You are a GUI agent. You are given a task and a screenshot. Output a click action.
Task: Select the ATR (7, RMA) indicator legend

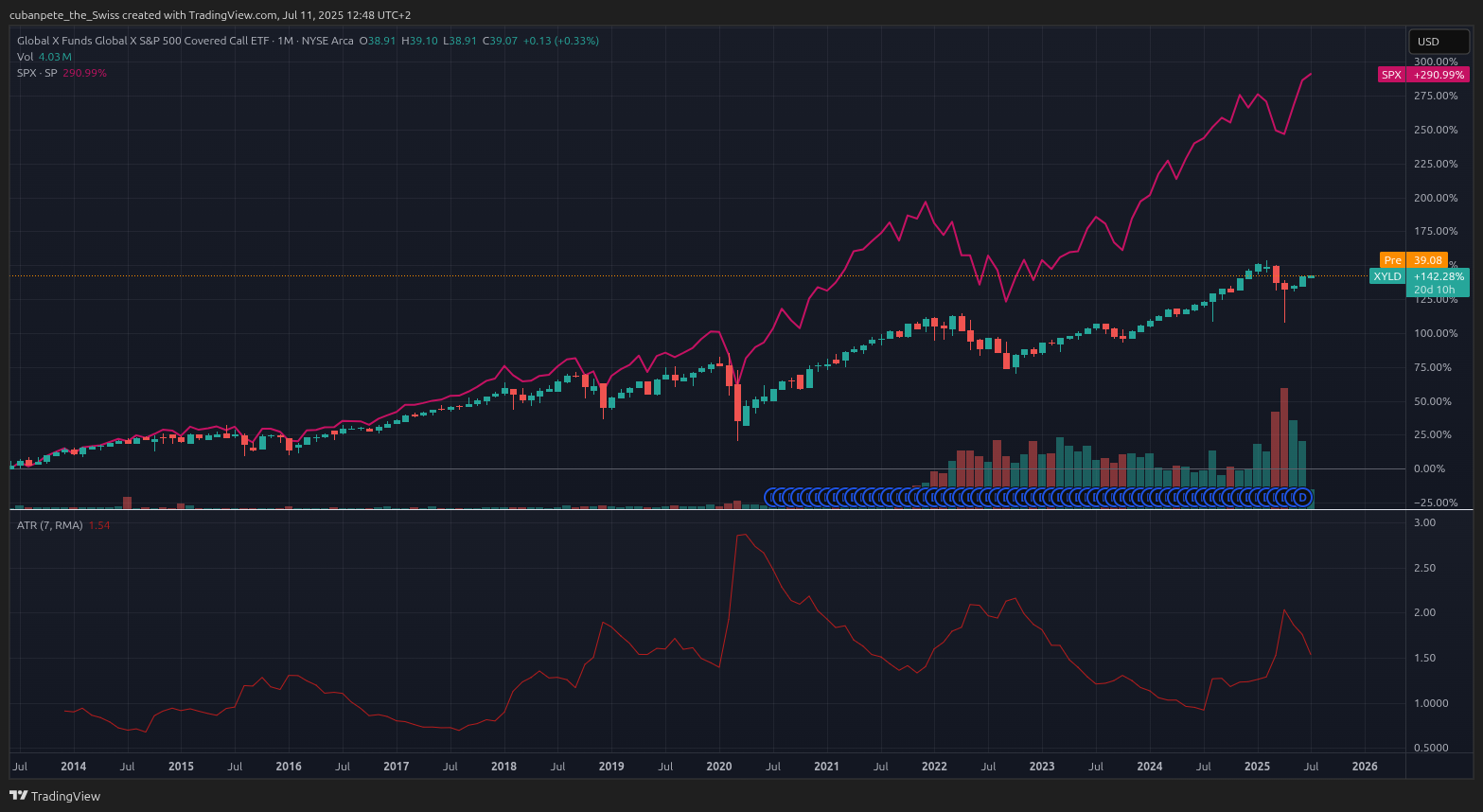50,525
